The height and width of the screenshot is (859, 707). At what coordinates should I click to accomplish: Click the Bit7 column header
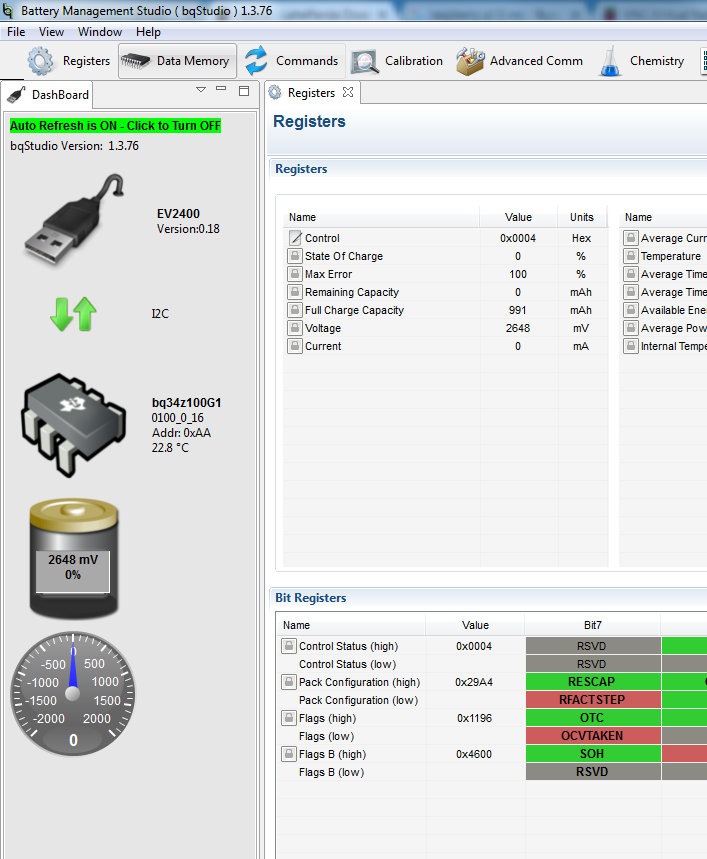[x=593, y=625]
